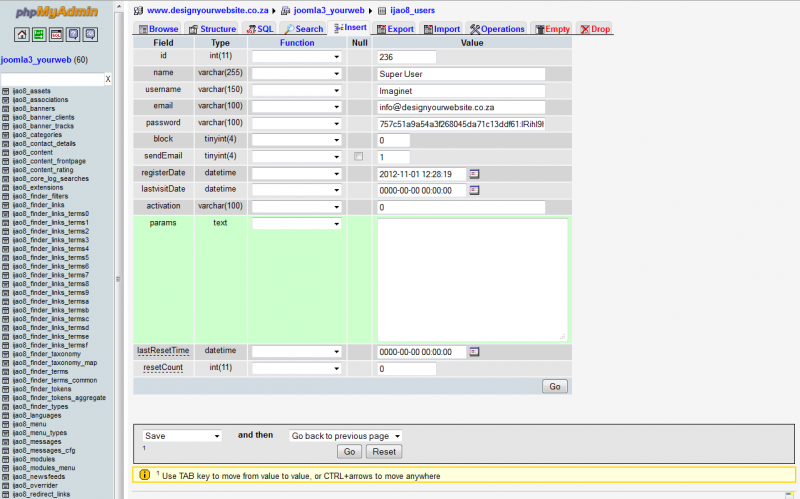
Task: Click the large params text area
Action: click(472, 280)
